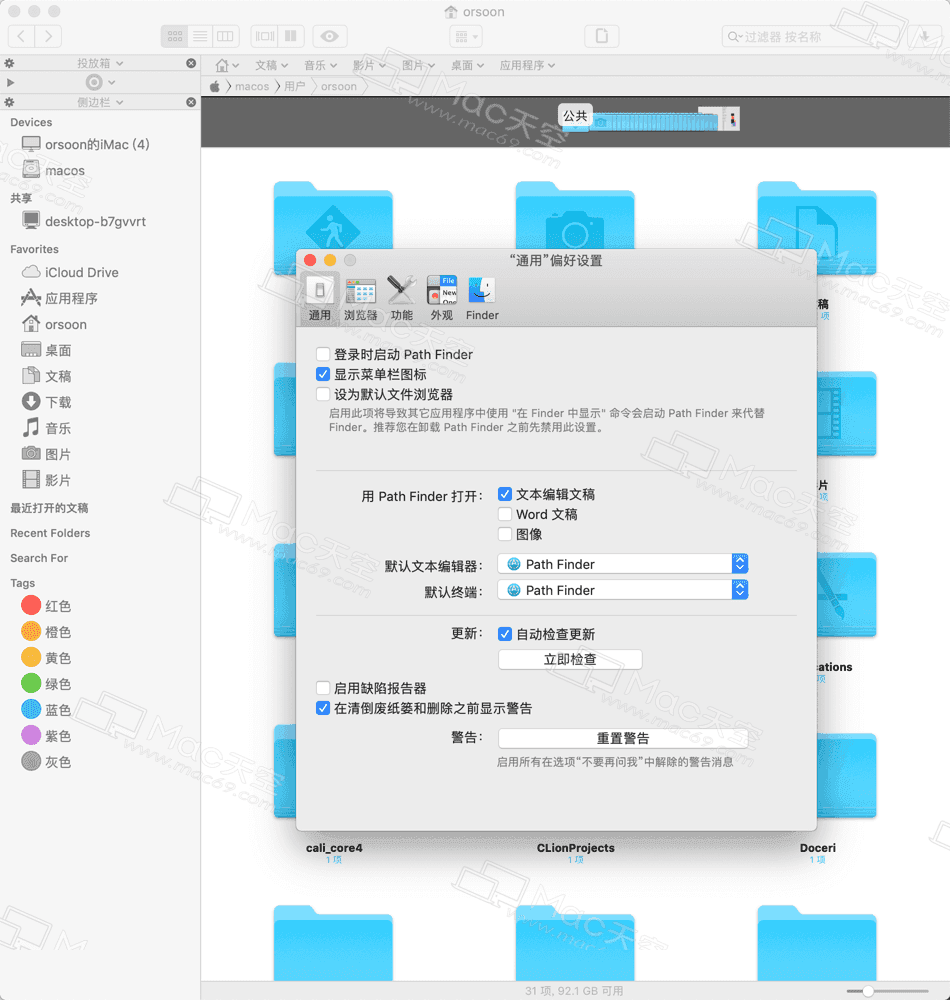Check the Word 文稿 checkbox
Viewport: 950px width, 1000px height.
pos(505,514)
